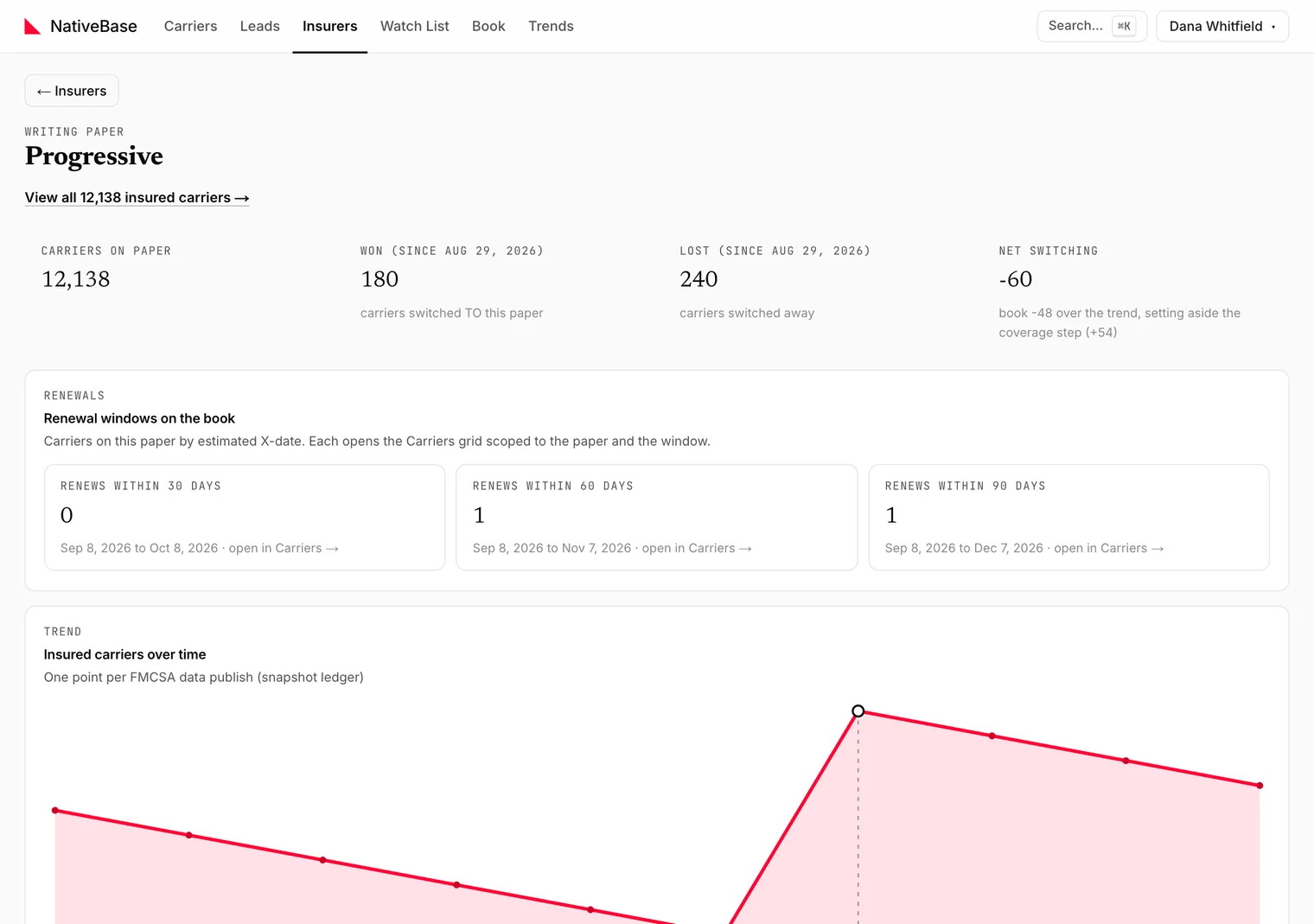This screenshot has width=1314, height=924.
Task: Click the Lost value 240
Action: coord(698,279)
